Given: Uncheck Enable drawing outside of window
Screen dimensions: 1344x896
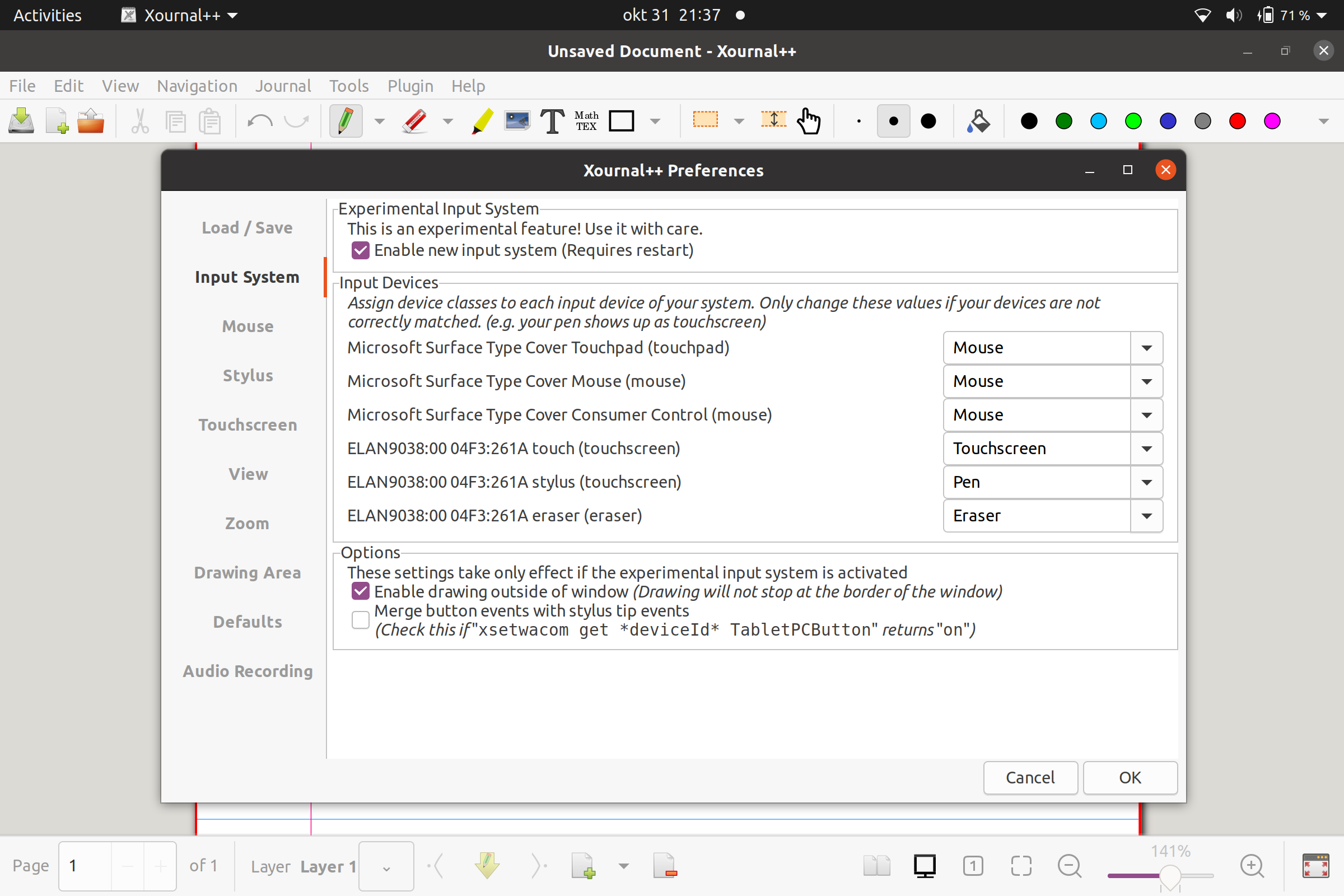Looking at the screenshot, I should coord(360,591).
